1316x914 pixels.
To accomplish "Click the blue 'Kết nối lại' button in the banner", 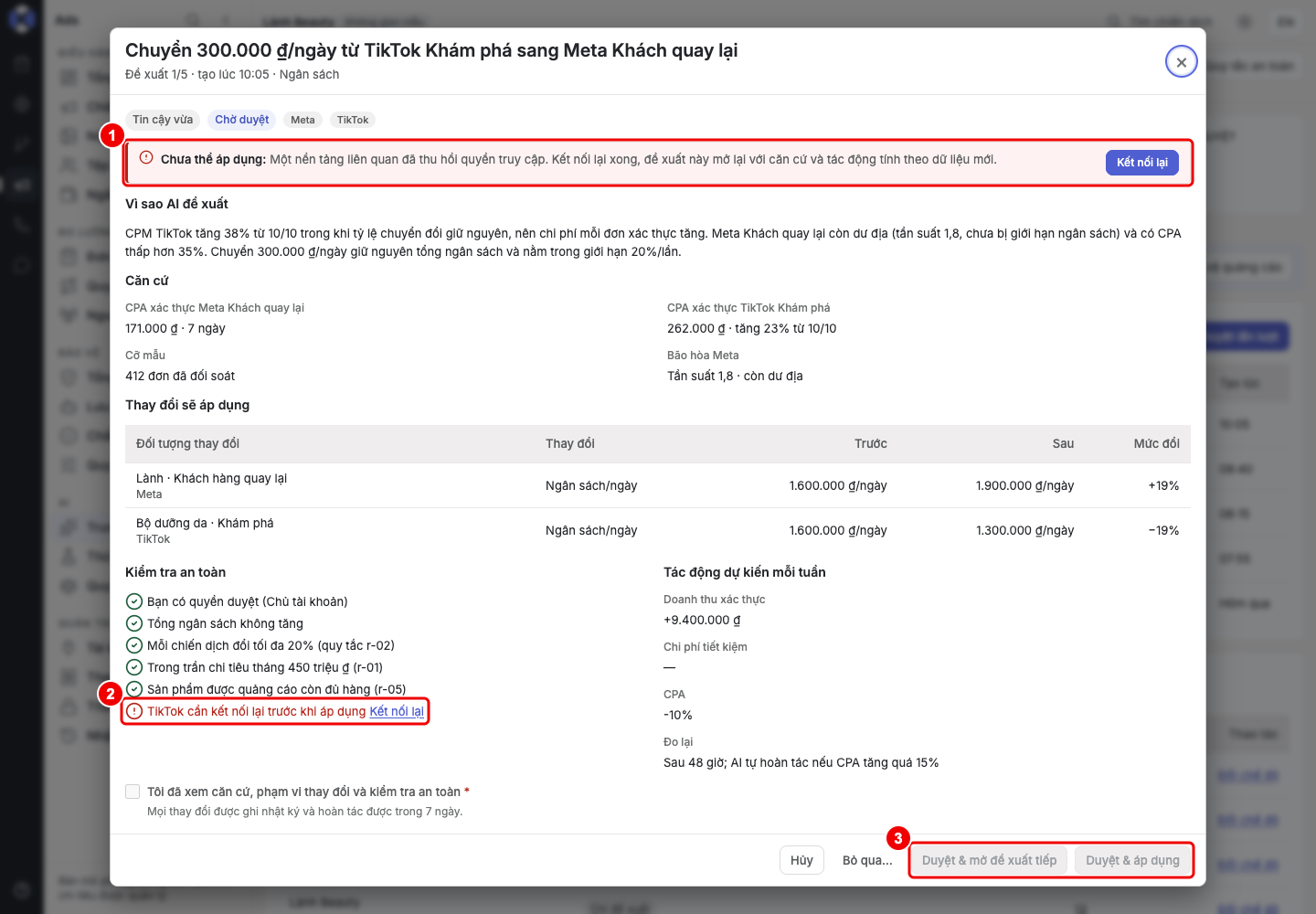I will (1141, 163).
